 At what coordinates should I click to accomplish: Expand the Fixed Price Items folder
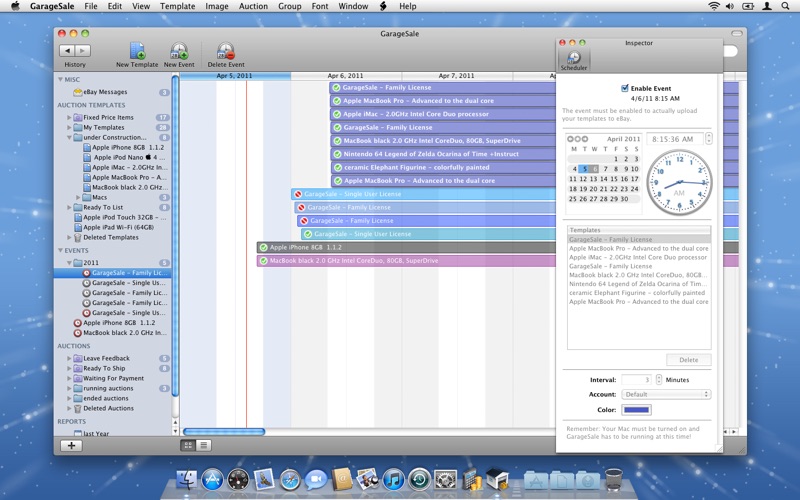pyautogui.click(x=69, y=117)
